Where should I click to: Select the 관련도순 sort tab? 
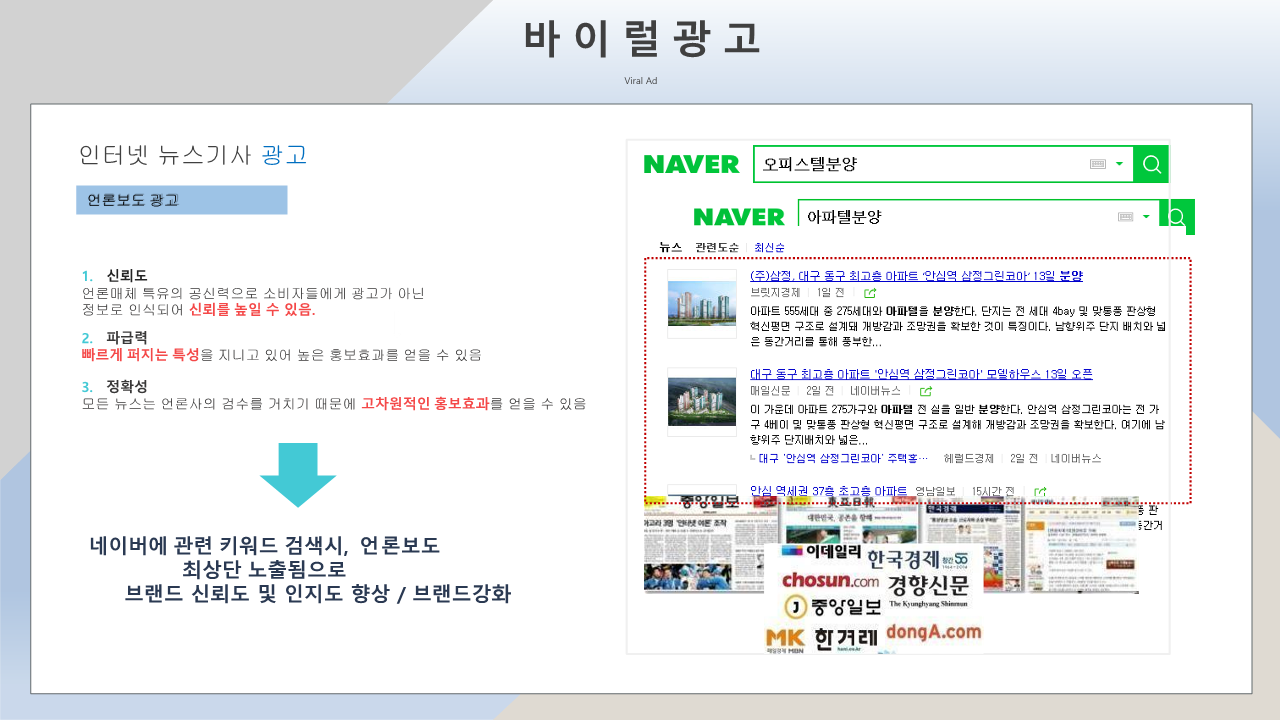(717, 247)
